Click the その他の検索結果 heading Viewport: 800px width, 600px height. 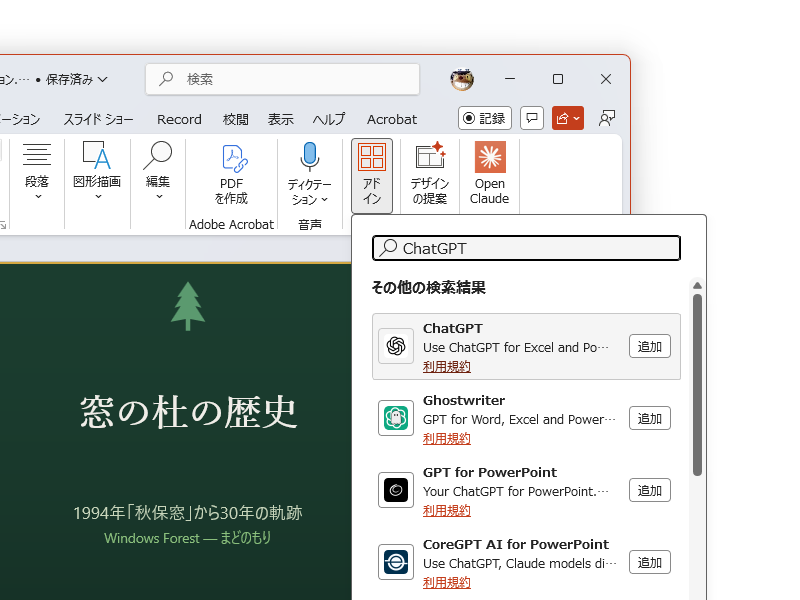coord(429,287)
